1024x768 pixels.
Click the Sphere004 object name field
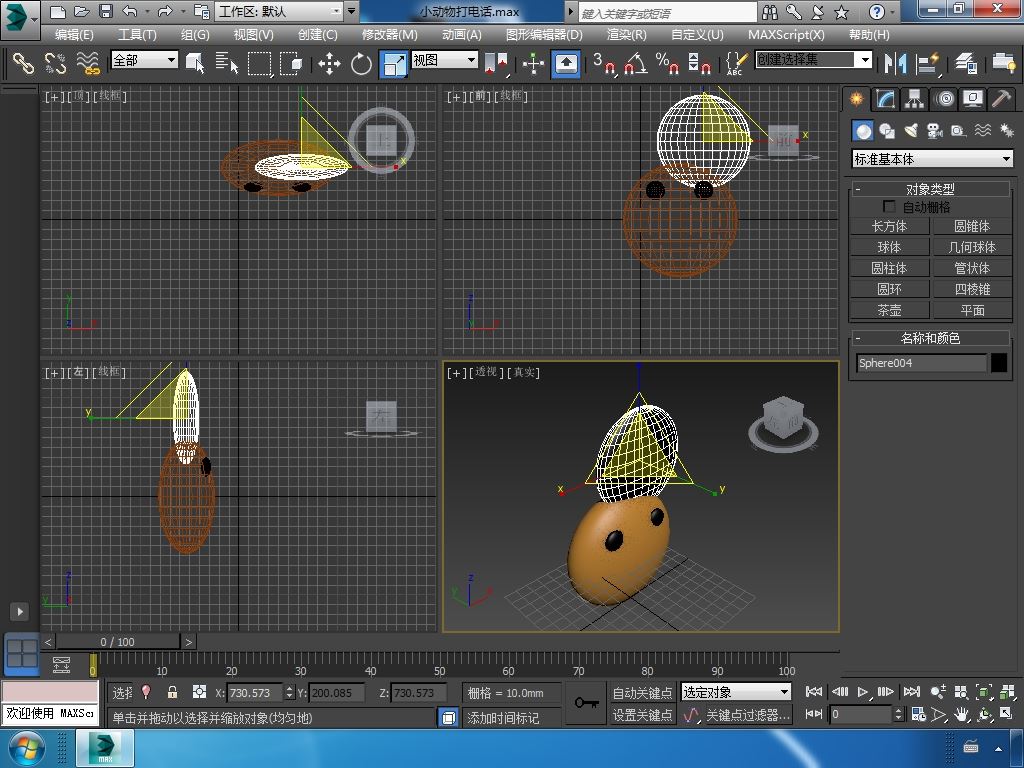pyautogui.click(x=921, y=363)
